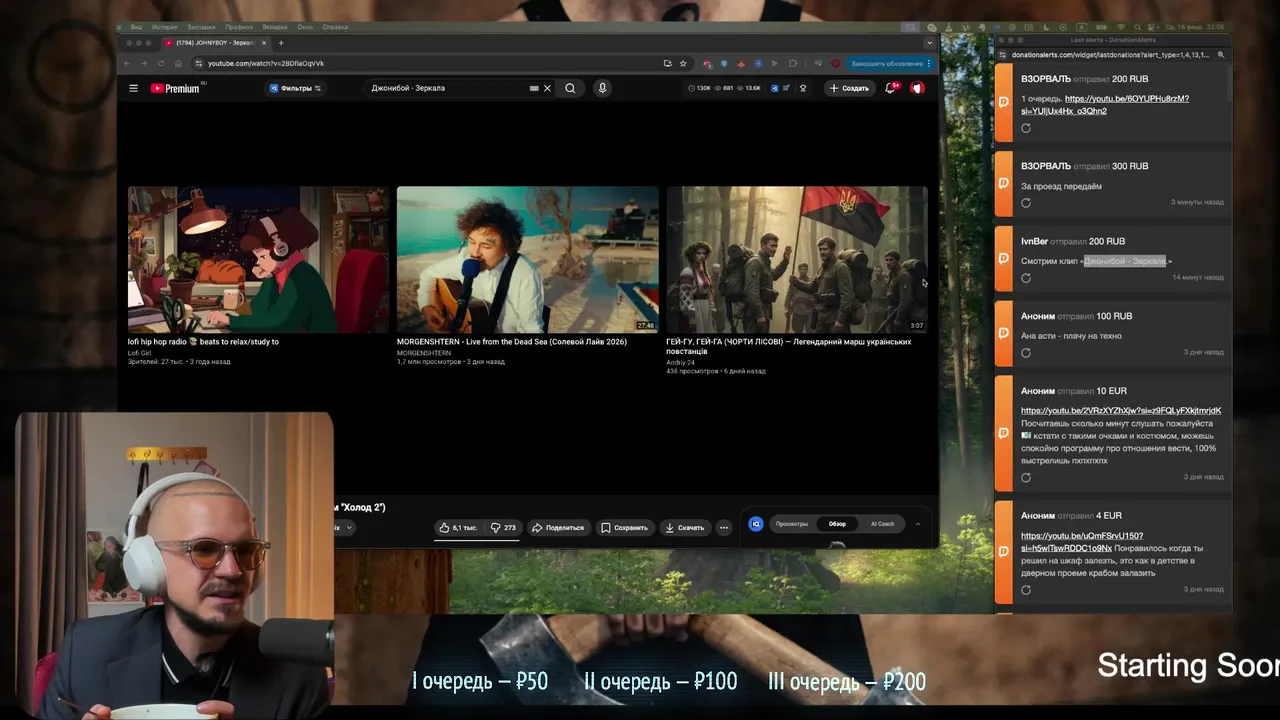The height and width of the screenshot is (720, 1280).
Task: Click Завершить обновление update button
Action: tap(888, 63)
